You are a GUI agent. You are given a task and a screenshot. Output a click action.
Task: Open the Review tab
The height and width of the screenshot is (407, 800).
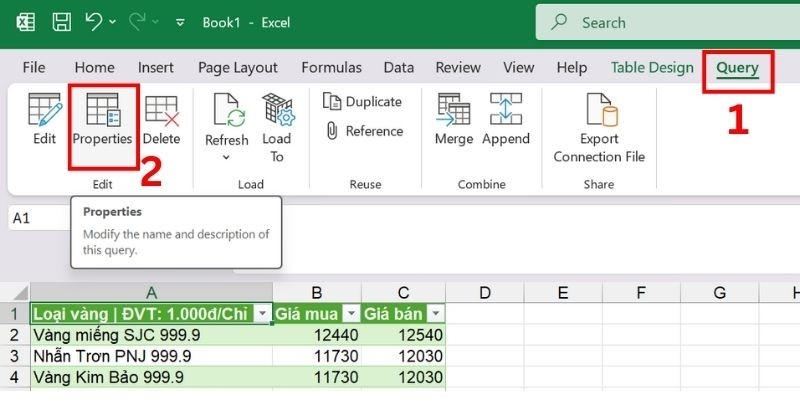458,68
